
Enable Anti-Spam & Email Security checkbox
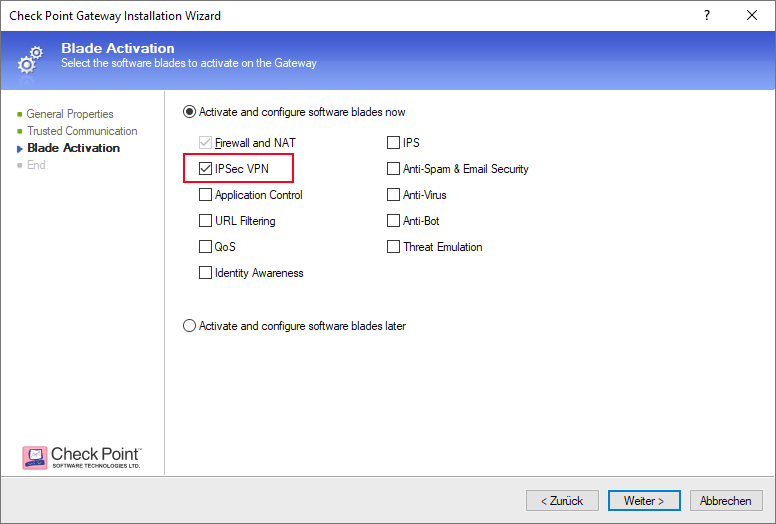[x=394, y=169]
